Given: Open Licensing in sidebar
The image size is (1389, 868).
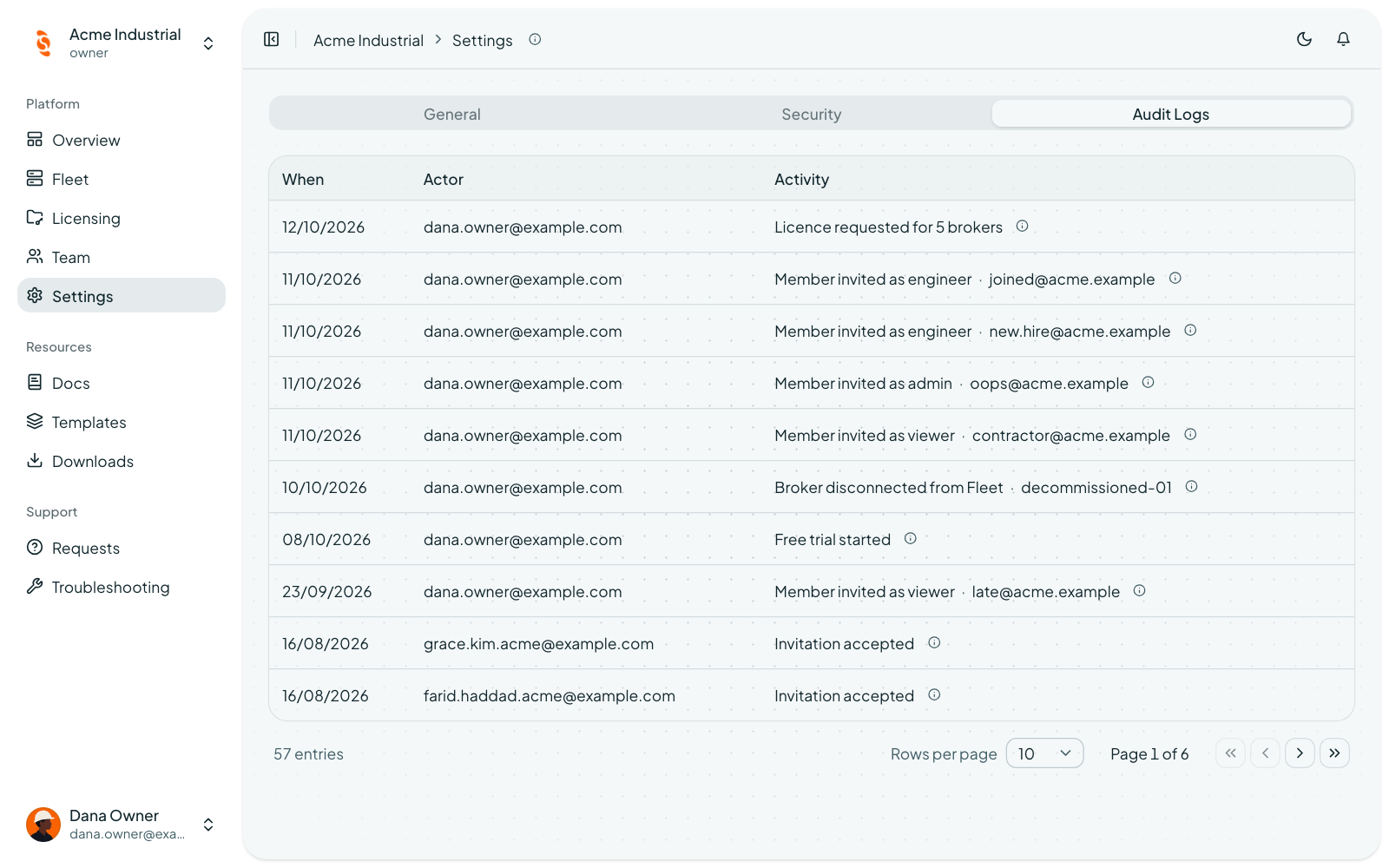Looking at the screenshot, I should (122, 218).
